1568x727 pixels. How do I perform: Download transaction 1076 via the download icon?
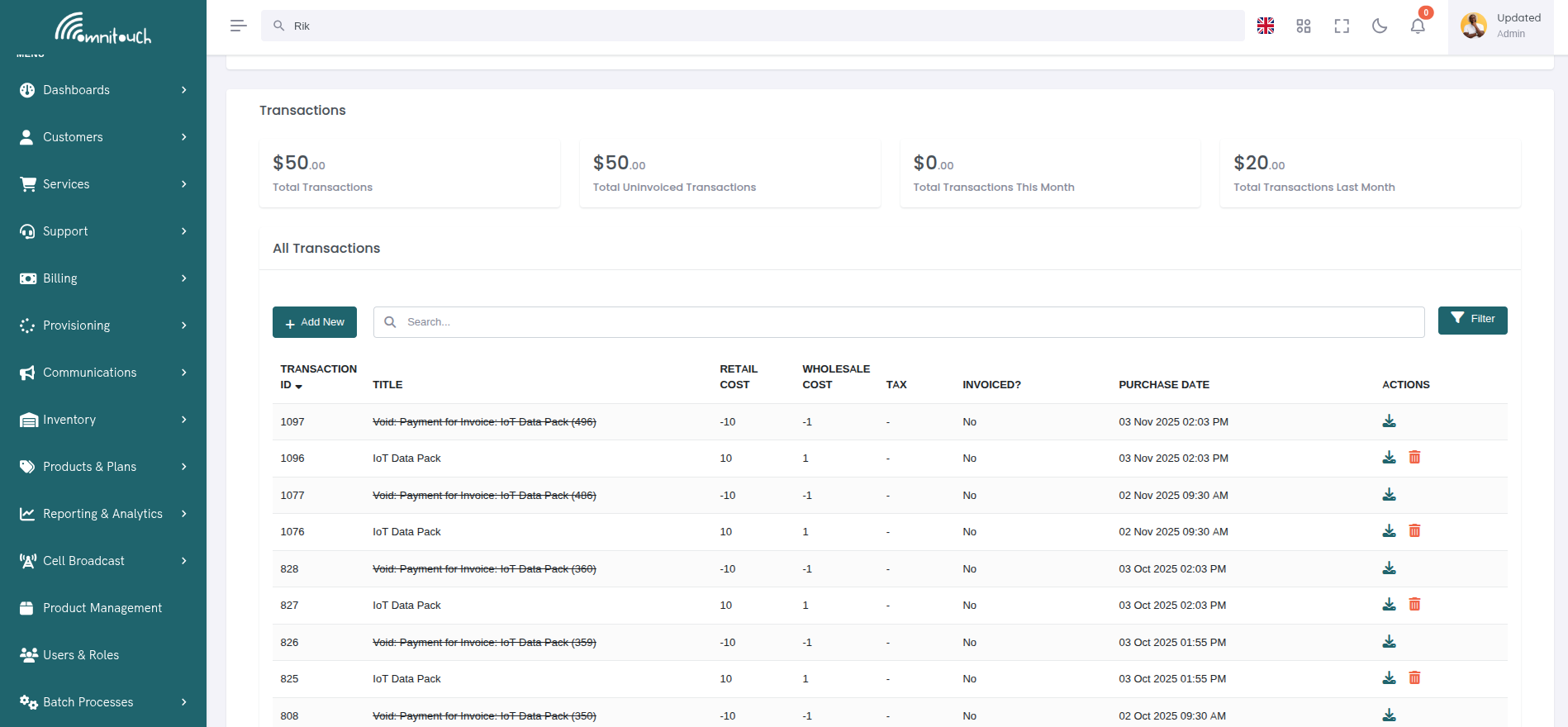1389,531
